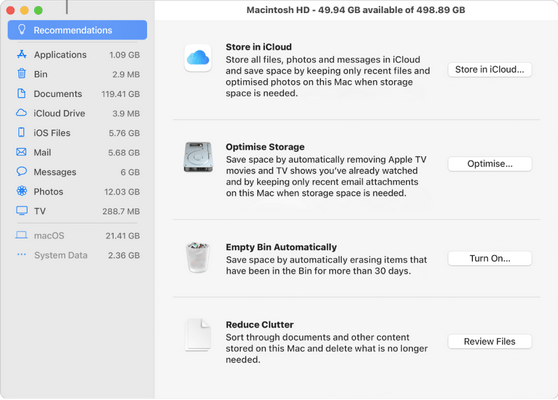
Task: Open the Store in iCloud… button
Action: point(490,69)
